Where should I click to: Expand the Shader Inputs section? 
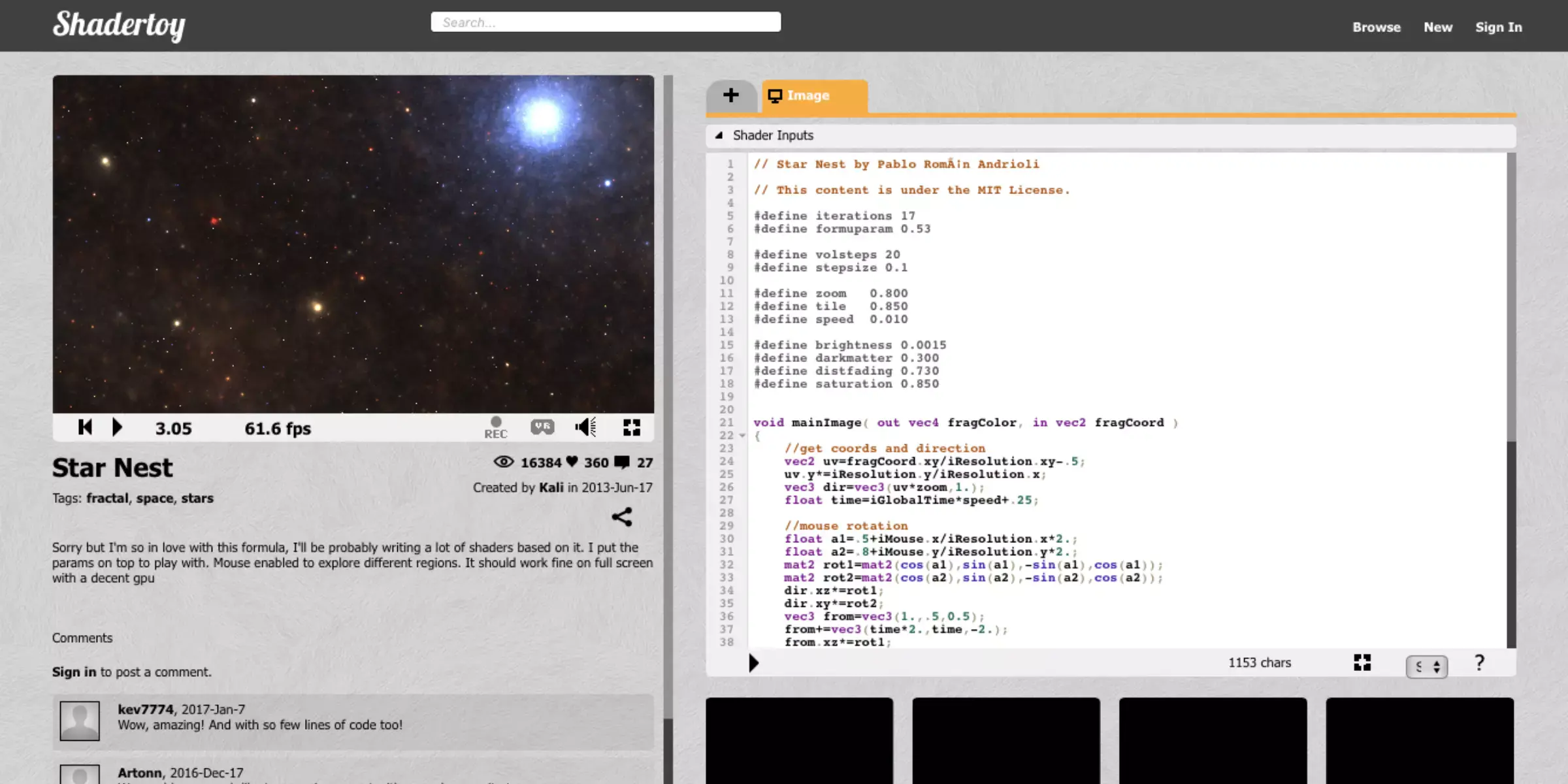(x=1111, y=135)
